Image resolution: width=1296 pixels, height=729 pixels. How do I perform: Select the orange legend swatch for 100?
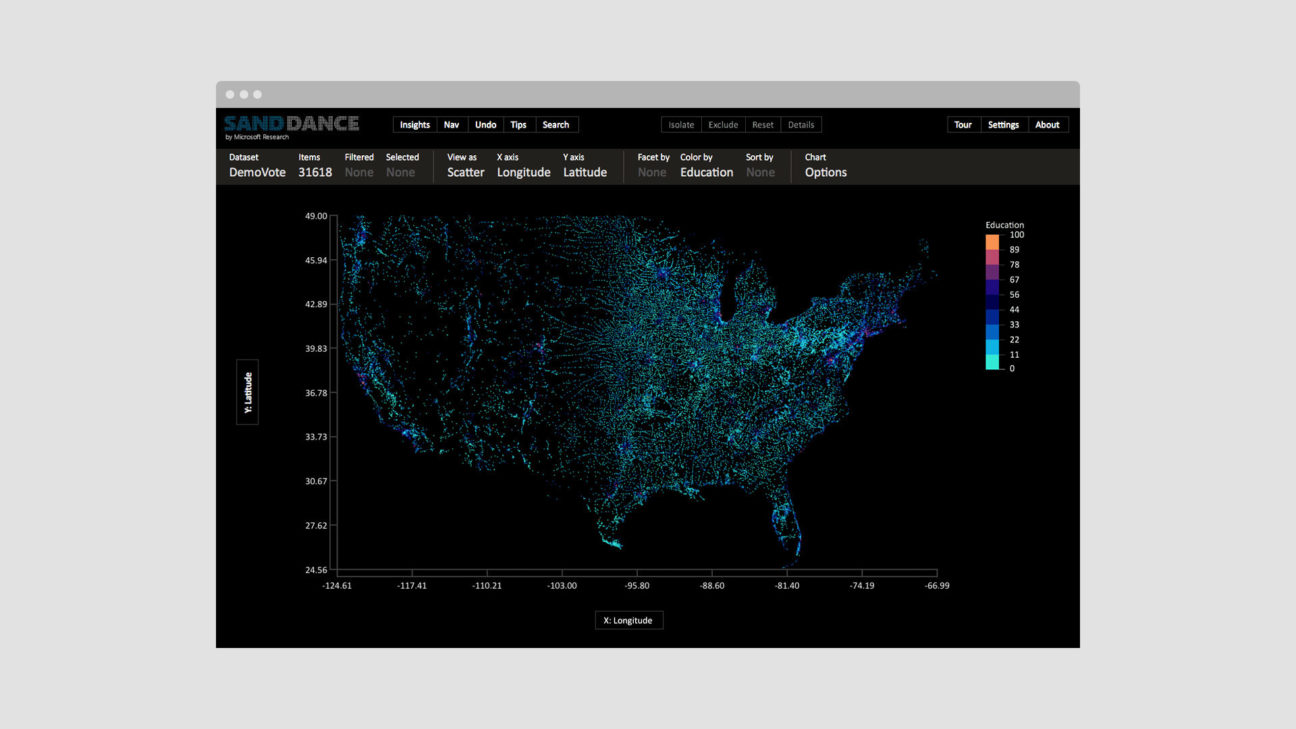tap(992, 242)
